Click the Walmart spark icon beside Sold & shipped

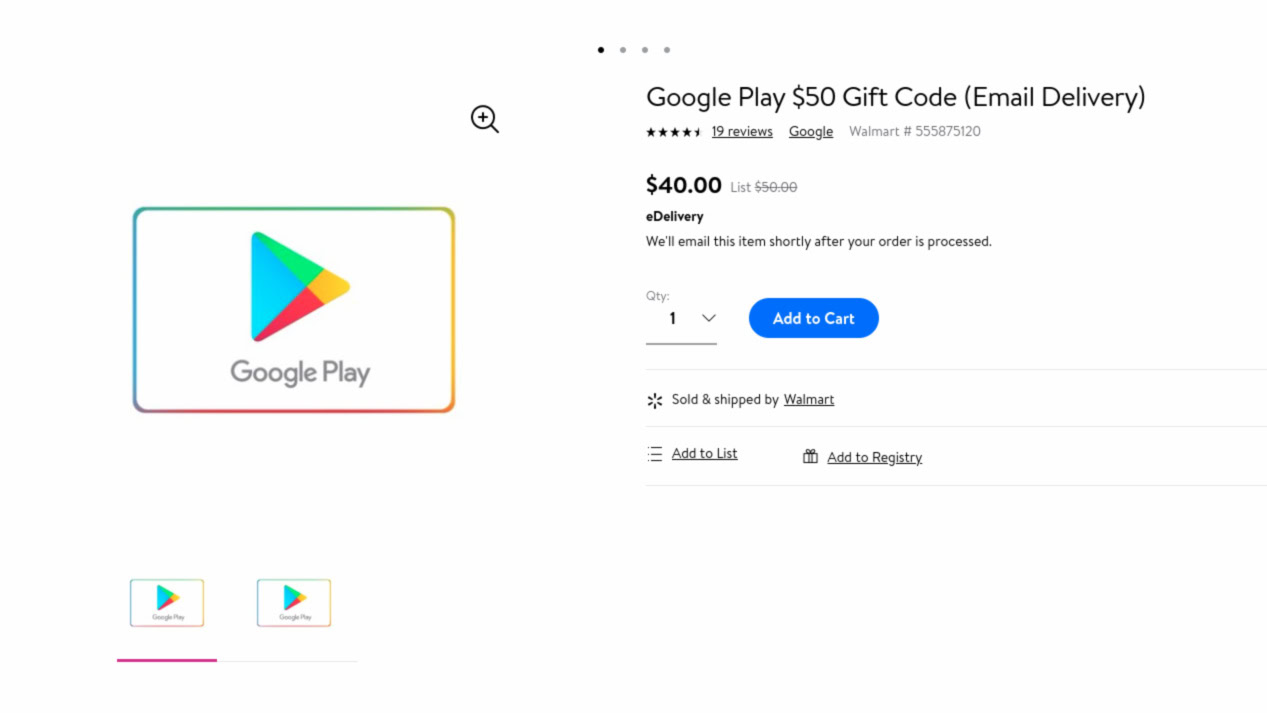coord(655,400)
